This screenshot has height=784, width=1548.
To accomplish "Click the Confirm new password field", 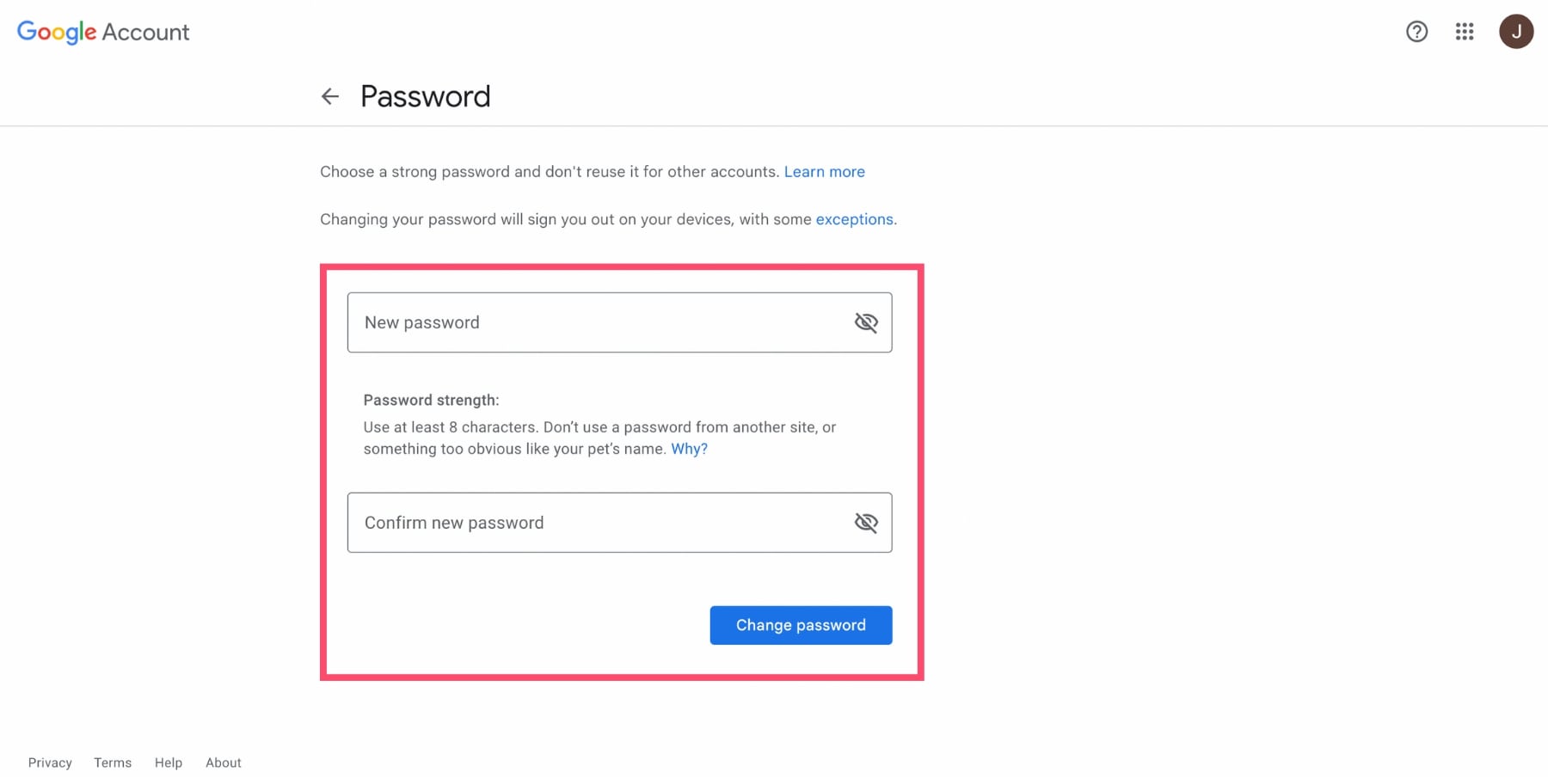I will click(593, 522).
